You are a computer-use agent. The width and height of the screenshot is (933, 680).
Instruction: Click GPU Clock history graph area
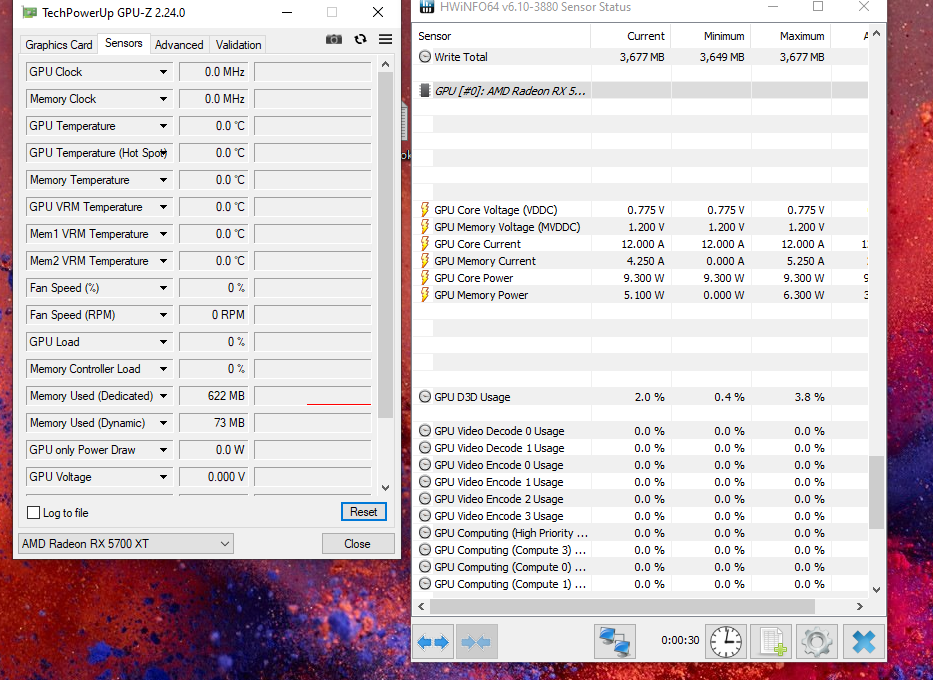[313, 72]
